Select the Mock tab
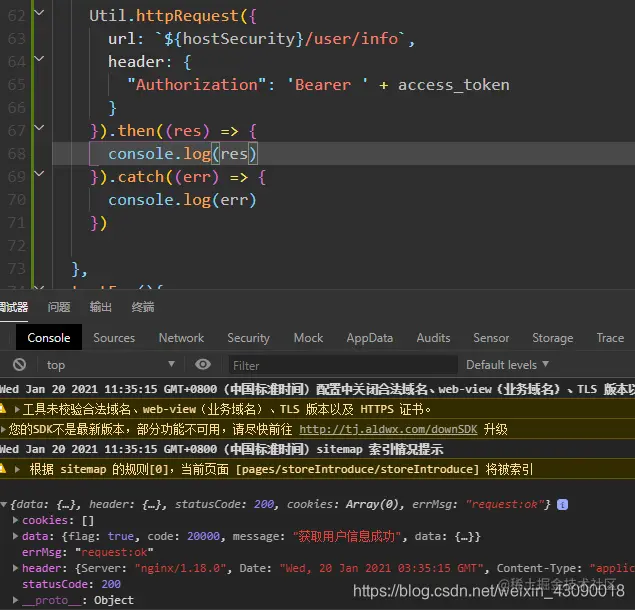Image resolution: width=635 pixels, height=610 pixels. click(x=308, y=337)
